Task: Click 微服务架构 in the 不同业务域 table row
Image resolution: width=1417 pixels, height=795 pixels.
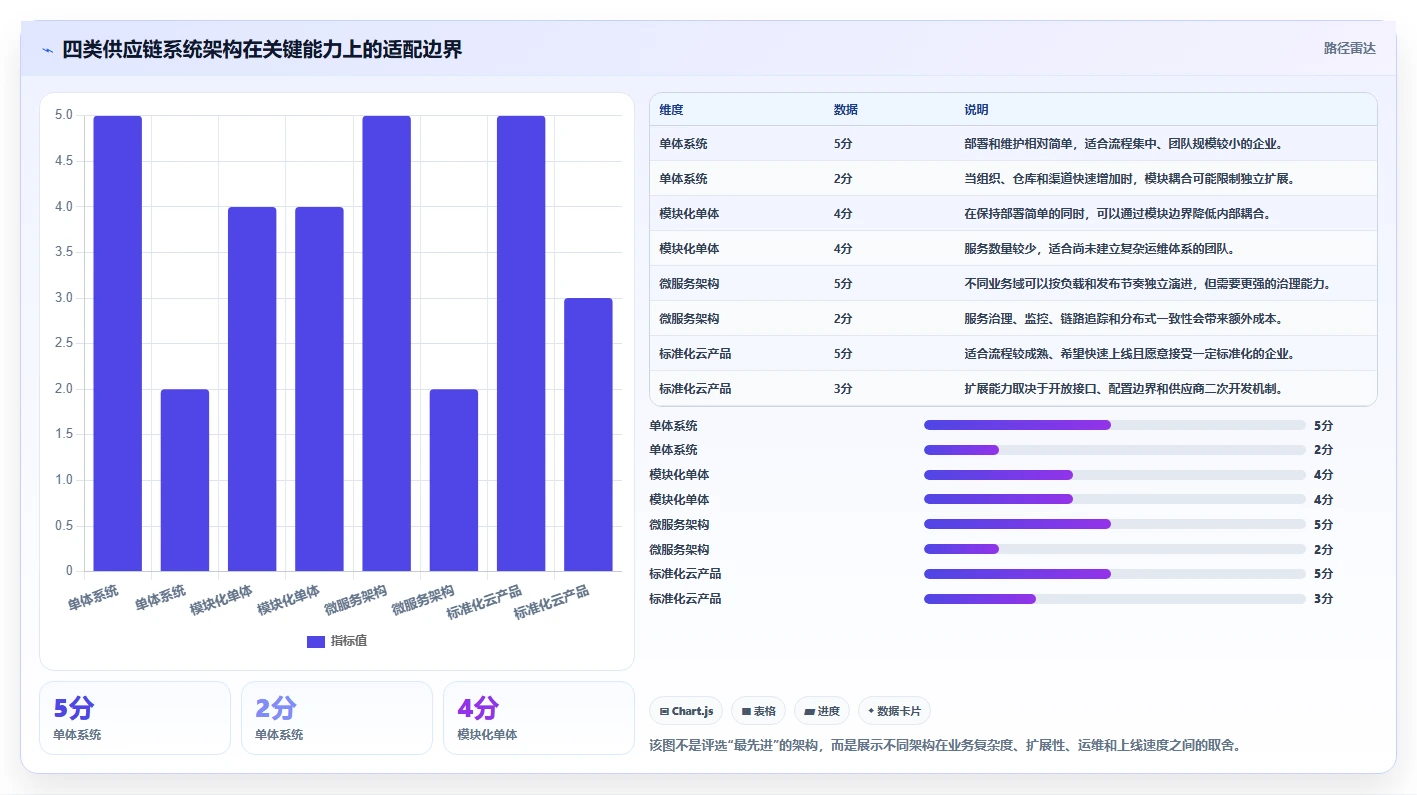Action: [x=690, y=284]
